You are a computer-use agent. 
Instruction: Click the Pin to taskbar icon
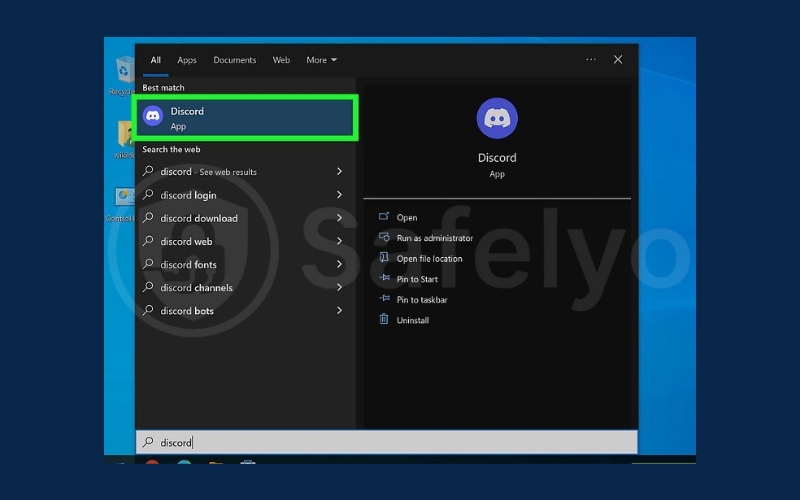click(384, 299)
